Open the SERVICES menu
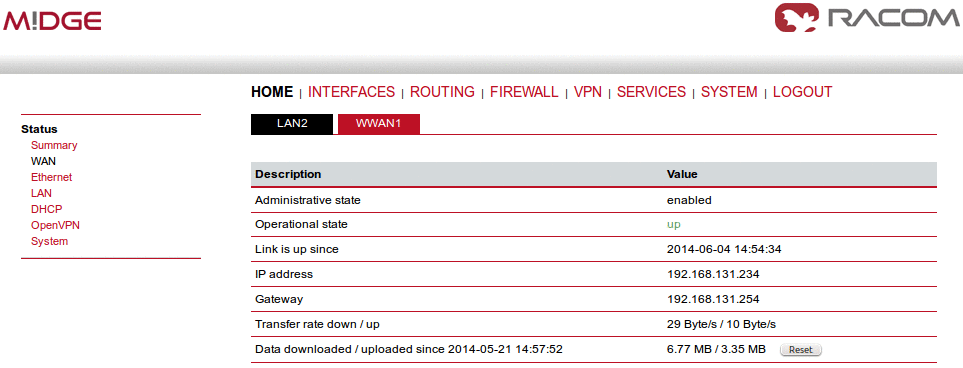The height and width of the screenshot is (368, 963). pyautogui.click(x=651, y=92)
